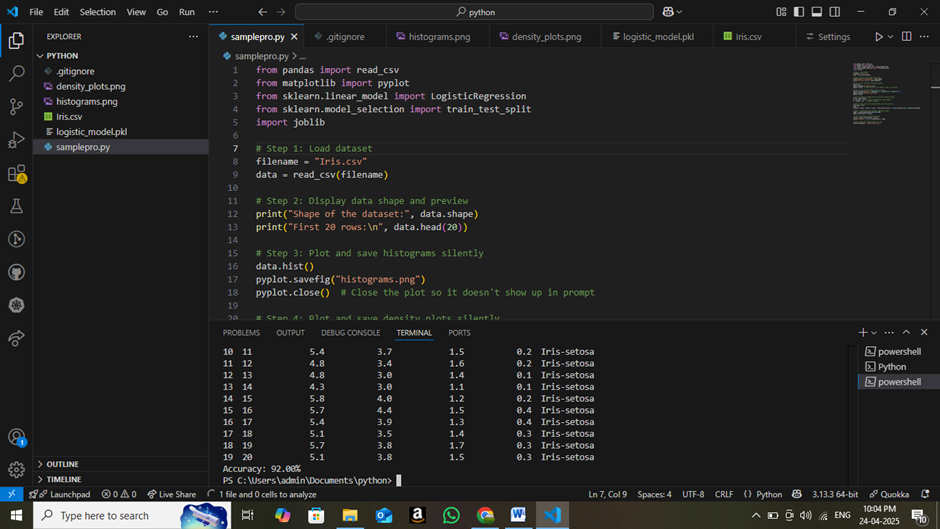Toggle the secondary side bar
940x529 pixels.
834,12
